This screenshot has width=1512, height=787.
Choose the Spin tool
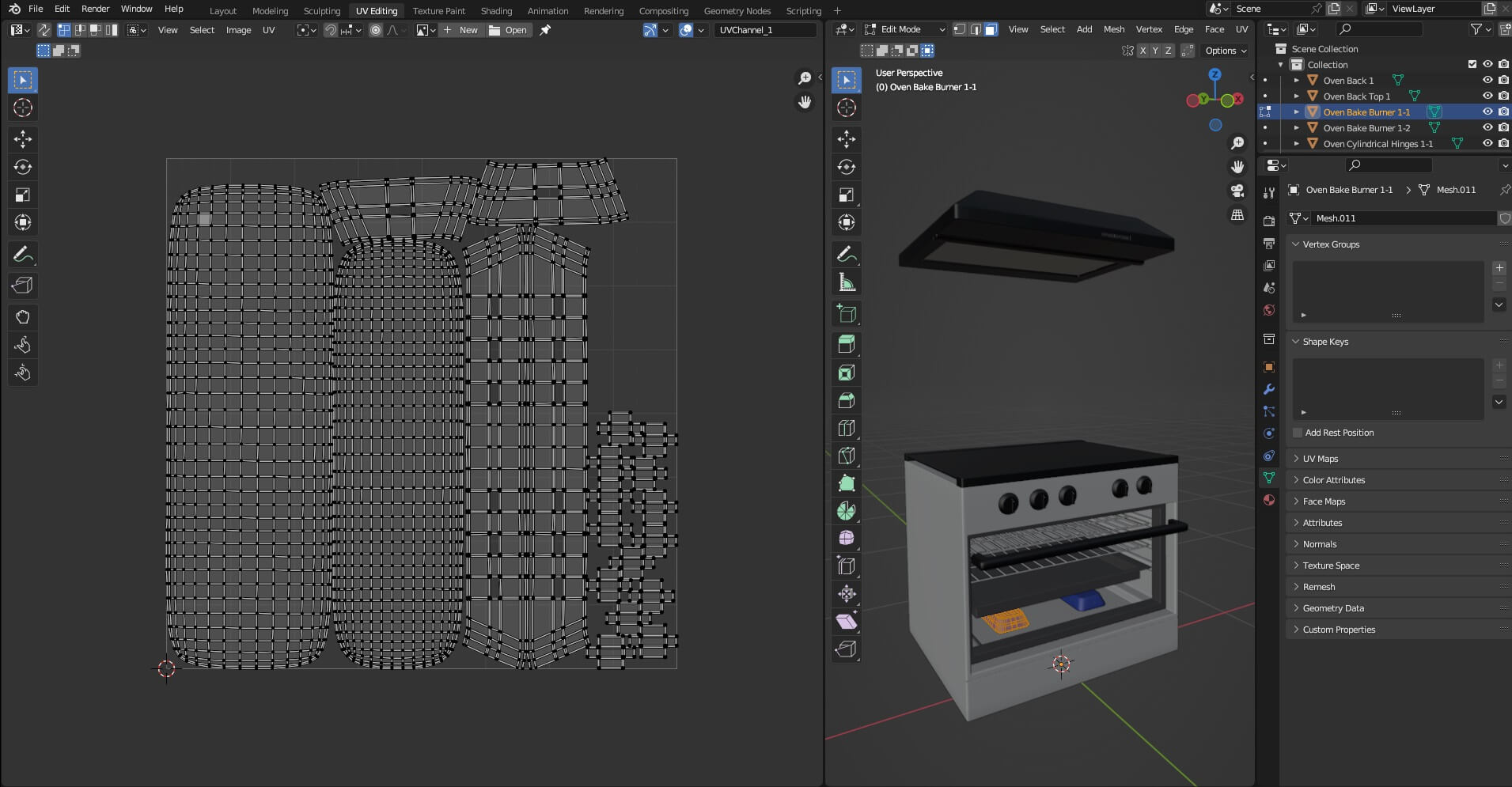tap(847, 511)
